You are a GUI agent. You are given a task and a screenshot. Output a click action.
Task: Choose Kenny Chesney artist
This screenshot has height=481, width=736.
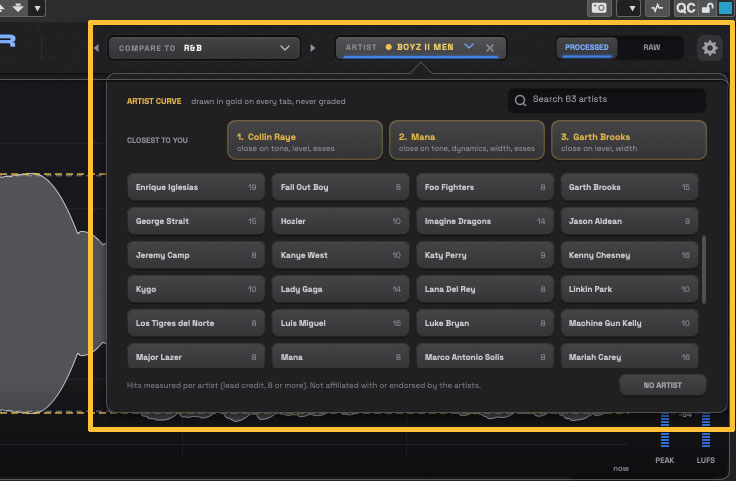pyautogui.click(x=629, y=255)
